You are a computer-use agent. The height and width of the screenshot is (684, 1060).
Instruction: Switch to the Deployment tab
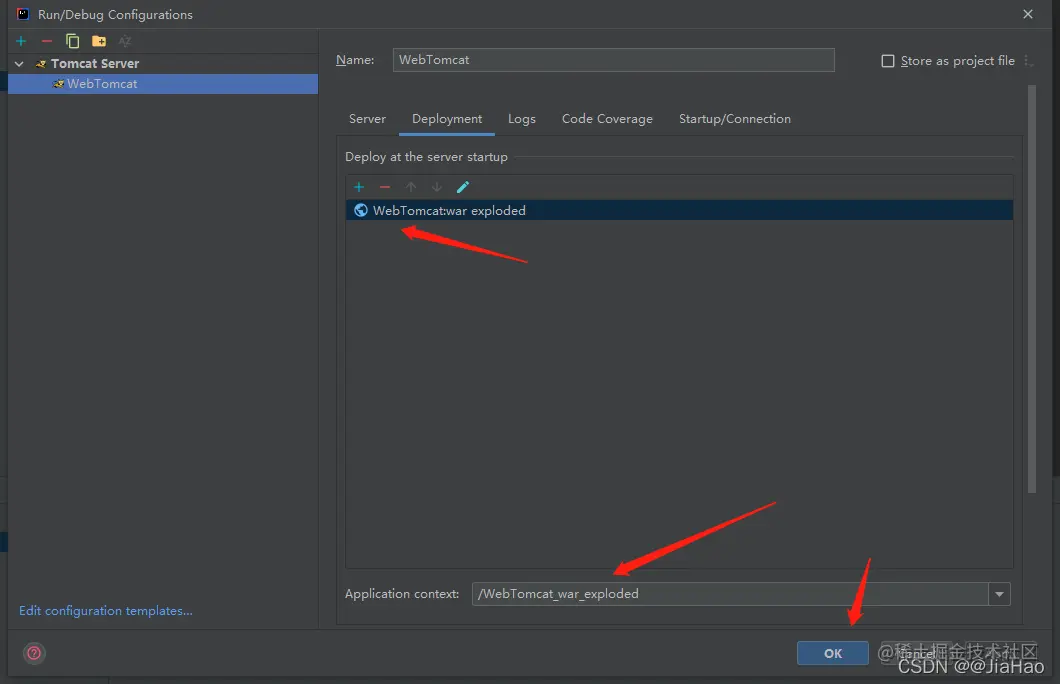[x=447, y=119]
